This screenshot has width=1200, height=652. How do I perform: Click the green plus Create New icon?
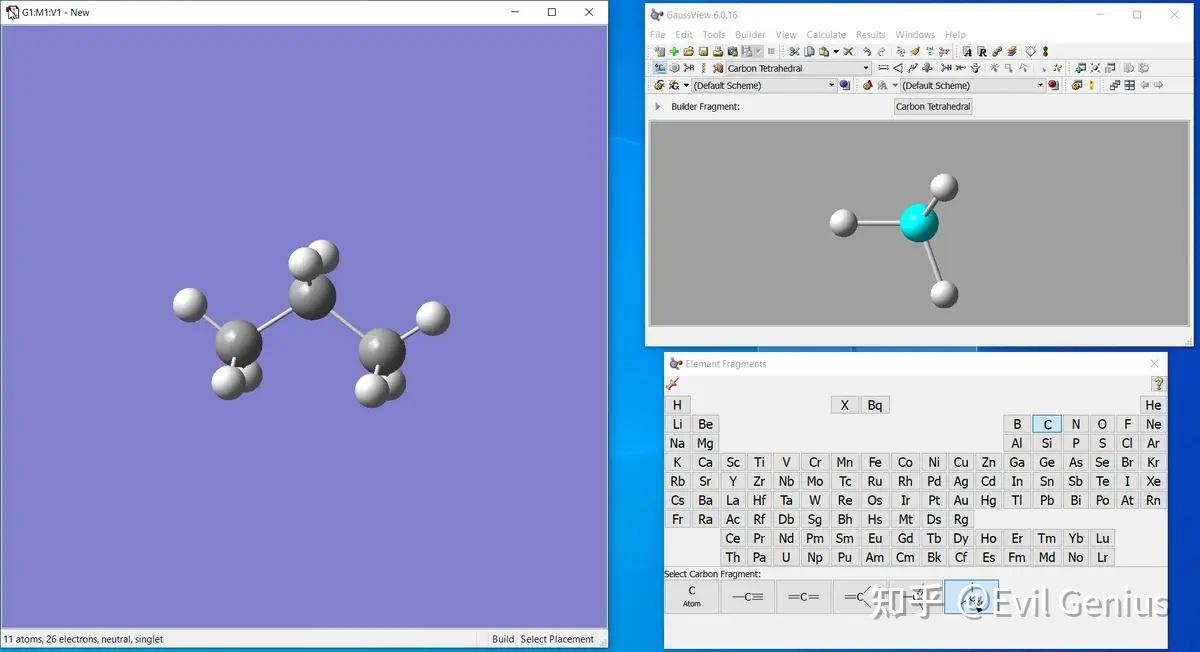click(674, 51)
